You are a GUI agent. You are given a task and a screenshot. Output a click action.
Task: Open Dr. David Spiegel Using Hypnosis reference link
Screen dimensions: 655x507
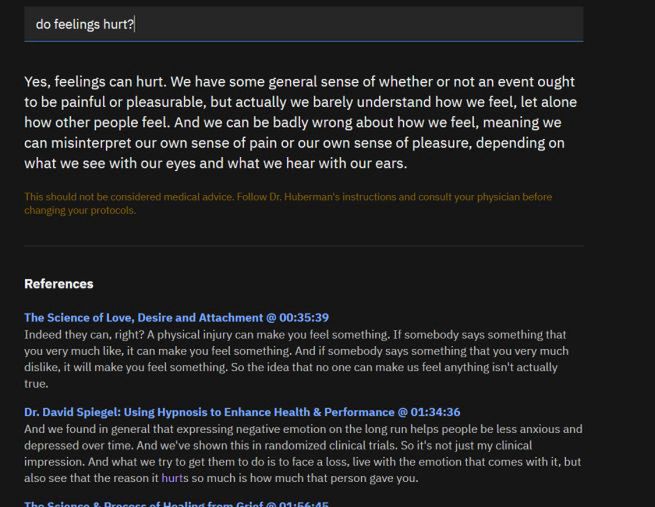pyautogui.click(x=242, y=412)
